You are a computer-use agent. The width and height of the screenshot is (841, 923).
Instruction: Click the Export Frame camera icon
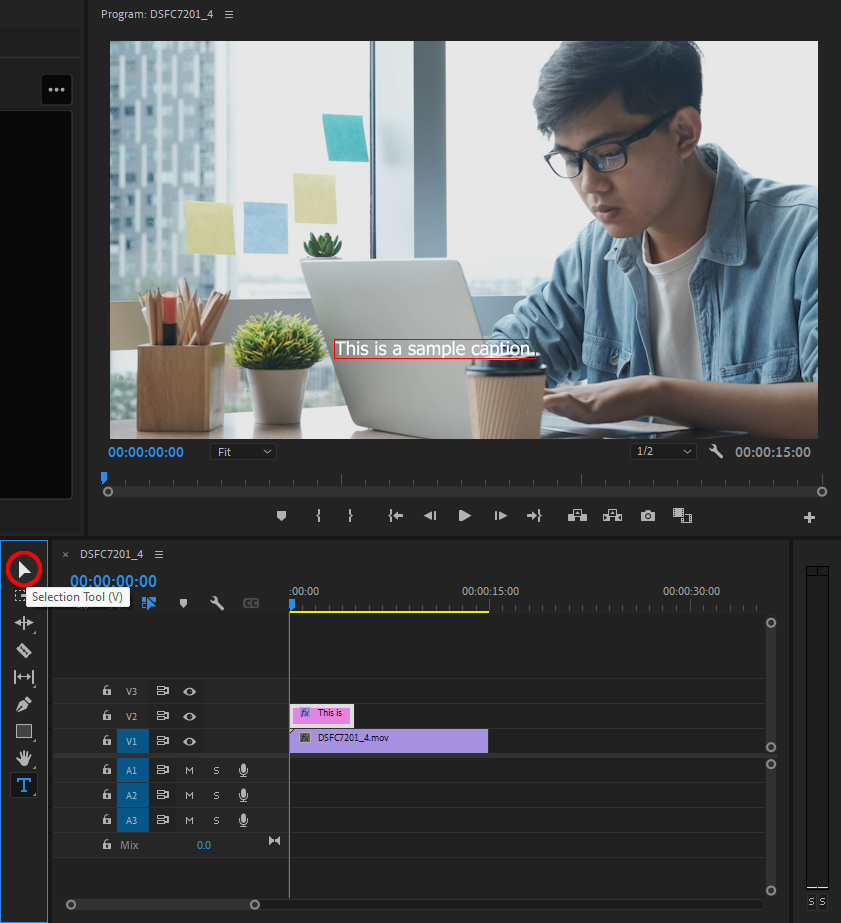click(648, 516)
